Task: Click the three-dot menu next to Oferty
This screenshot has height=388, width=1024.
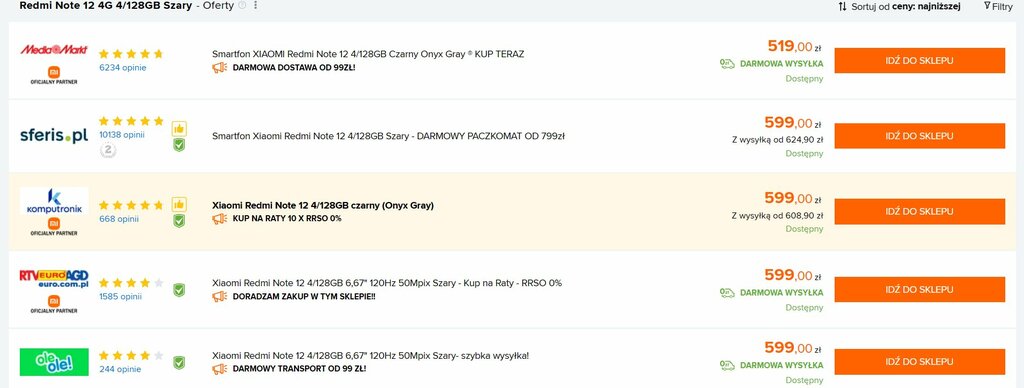Action: coord(255,5)
